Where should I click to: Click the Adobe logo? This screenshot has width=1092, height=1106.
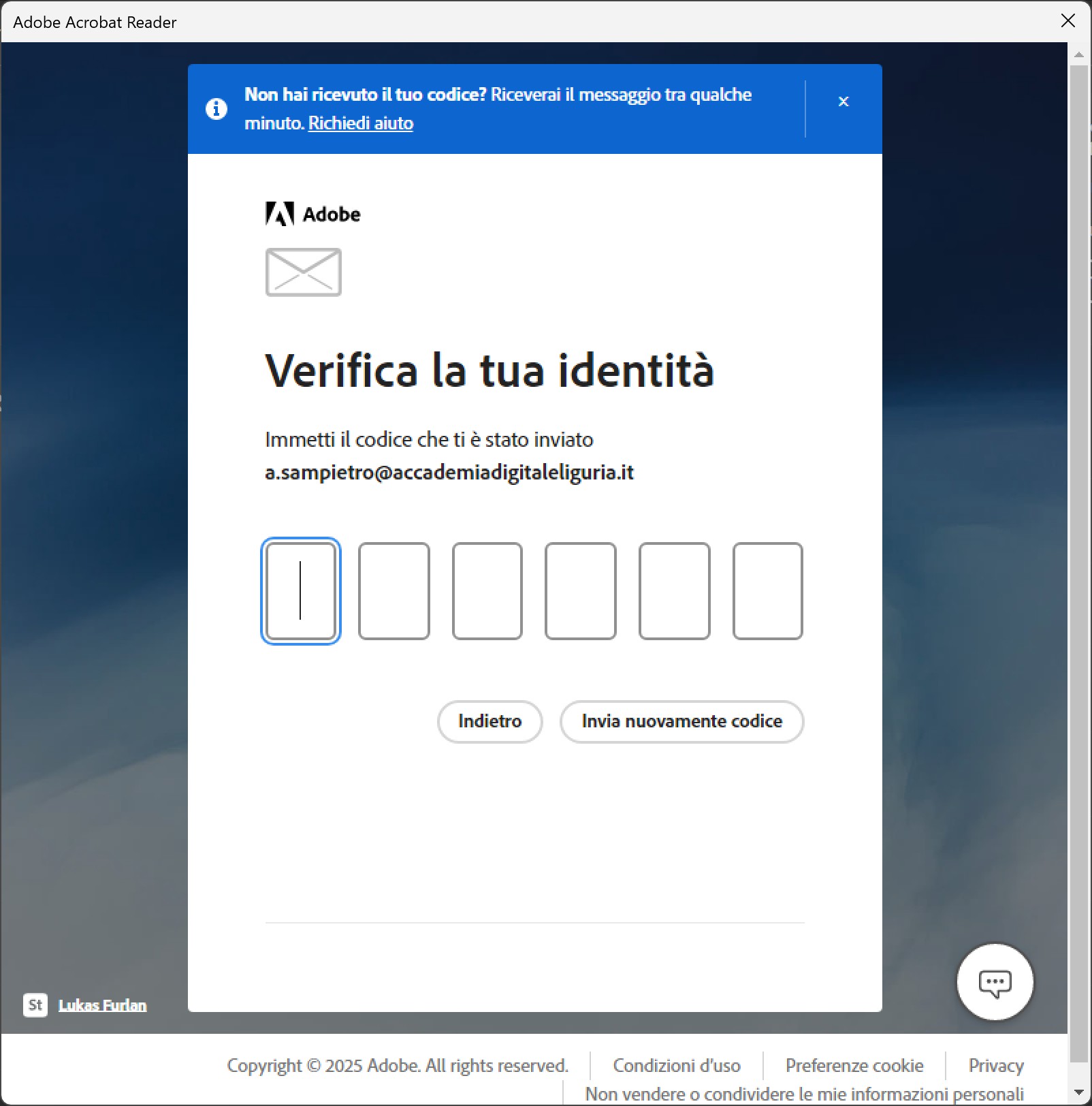312,214
